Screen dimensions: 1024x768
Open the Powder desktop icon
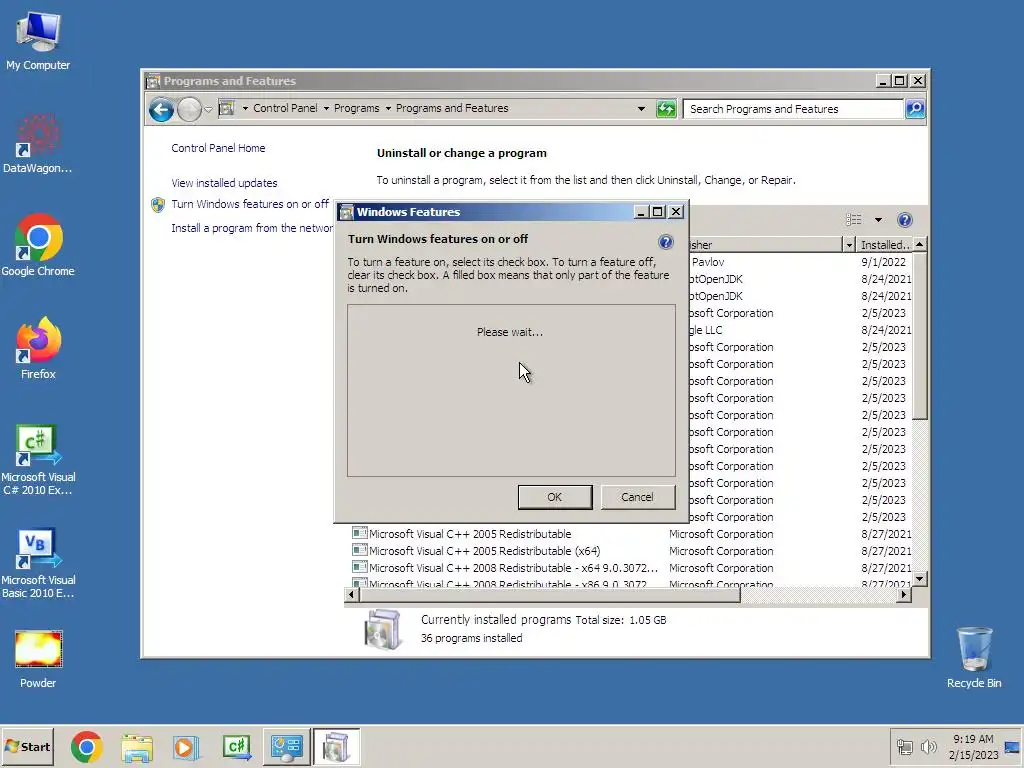pos(38,658)
